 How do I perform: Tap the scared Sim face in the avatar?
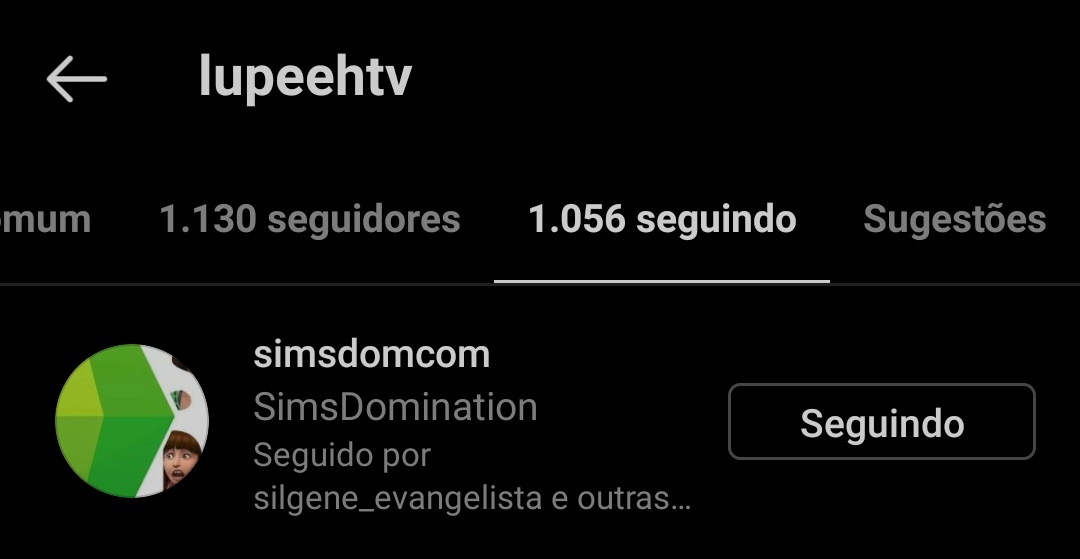tap(181, 458)
